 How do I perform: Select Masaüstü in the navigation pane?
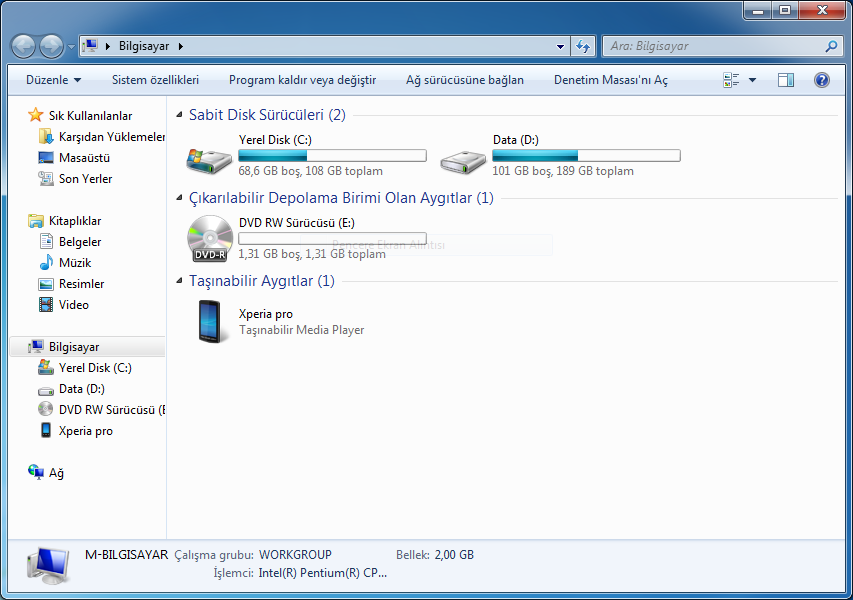pyautogui.click(x=84, y=158)
